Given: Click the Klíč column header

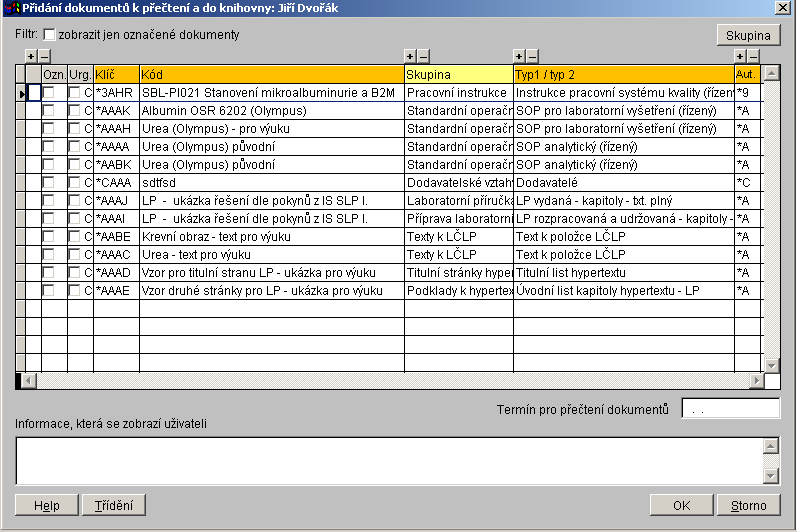Looking at the screenshot, I should click(116, 75).
